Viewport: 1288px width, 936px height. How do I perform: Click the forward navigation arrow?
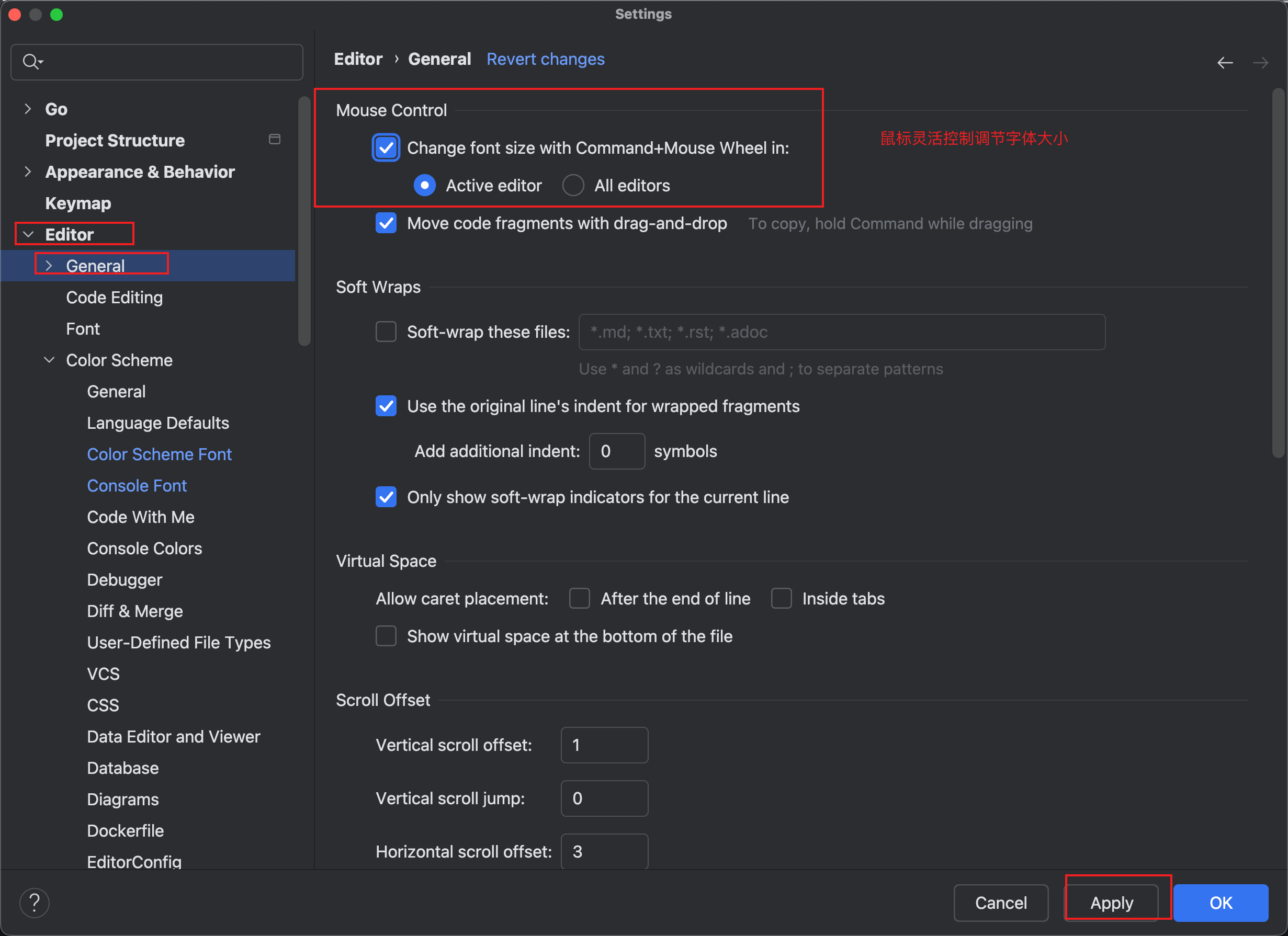tap(1260, 62)
